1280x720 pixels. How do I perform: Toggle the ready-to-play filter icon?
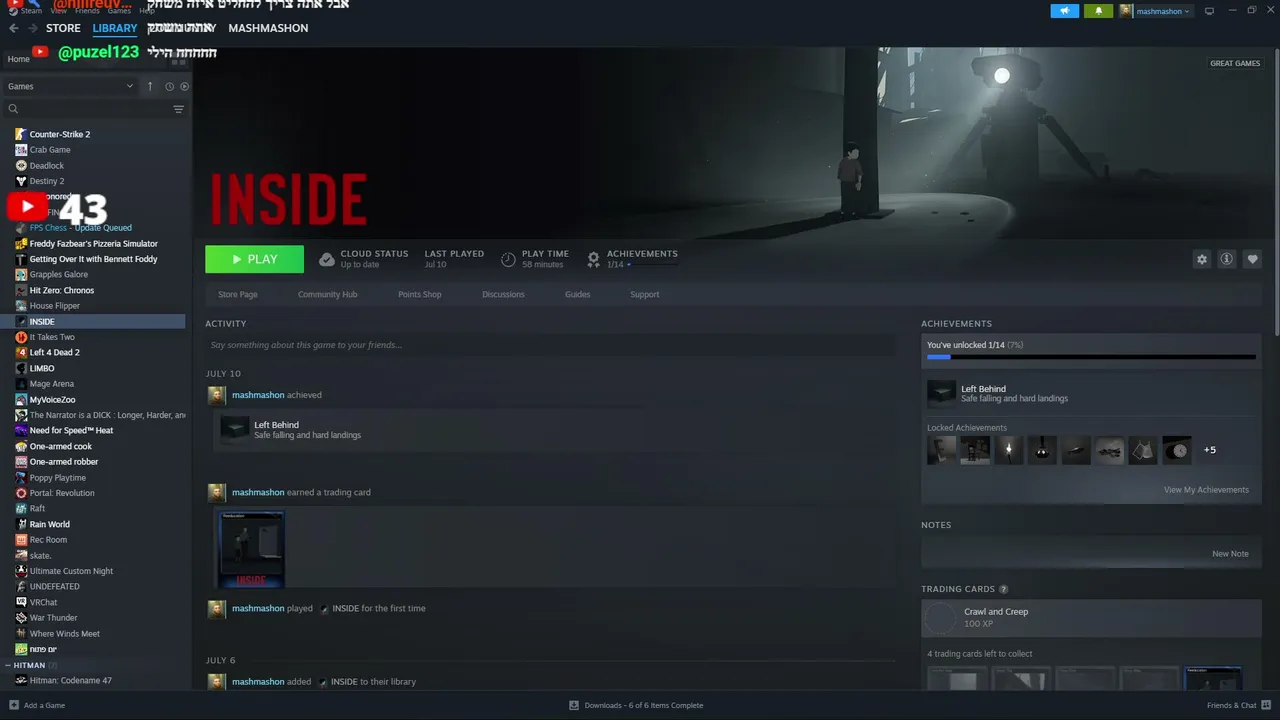184,86
